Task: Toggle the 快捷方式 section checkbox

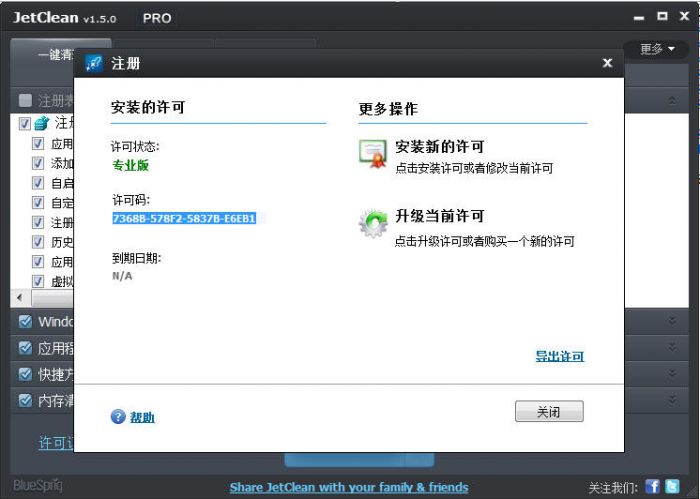Action: click(25, 374)
